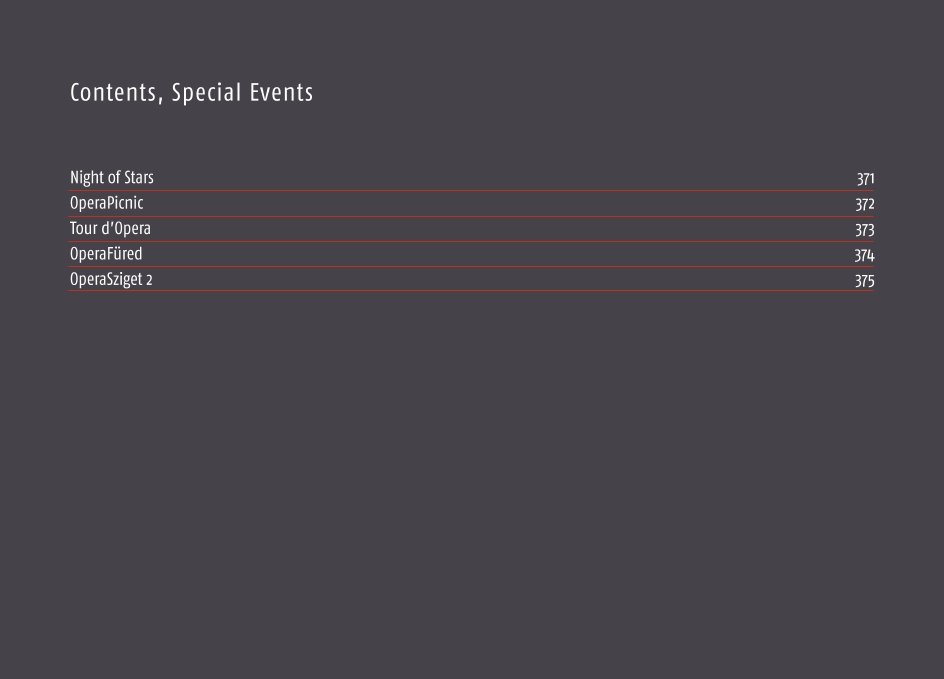The height and width of the screenshot is (679, 944).
Task: Click the red divider under OperaFüred
Action: pyautogui.click(x=471, y=267)
